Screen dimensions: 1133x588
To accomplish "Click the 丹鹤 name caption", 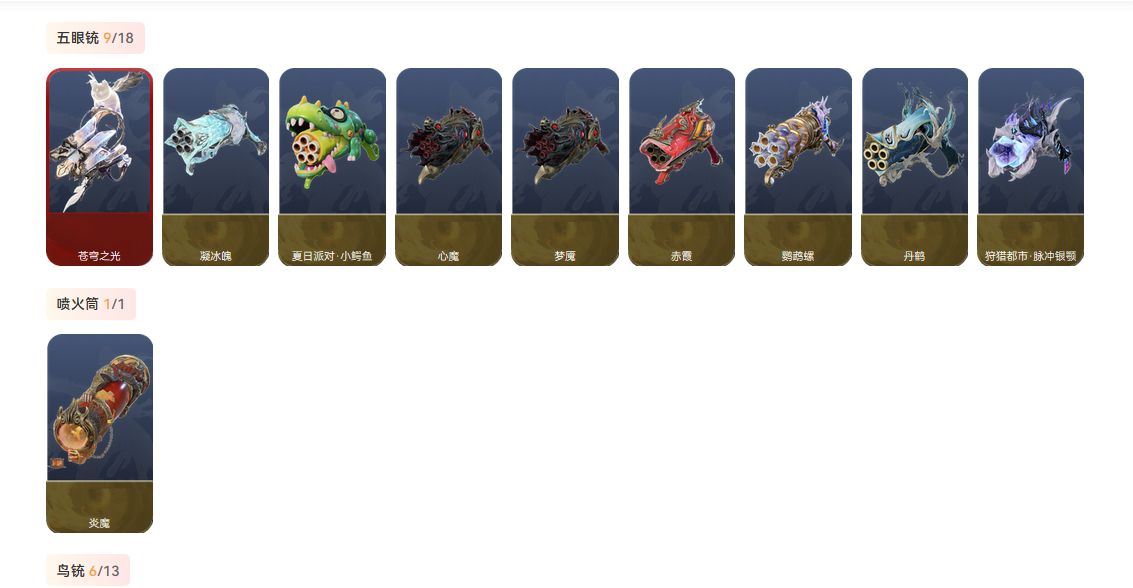I will [915, 256].
